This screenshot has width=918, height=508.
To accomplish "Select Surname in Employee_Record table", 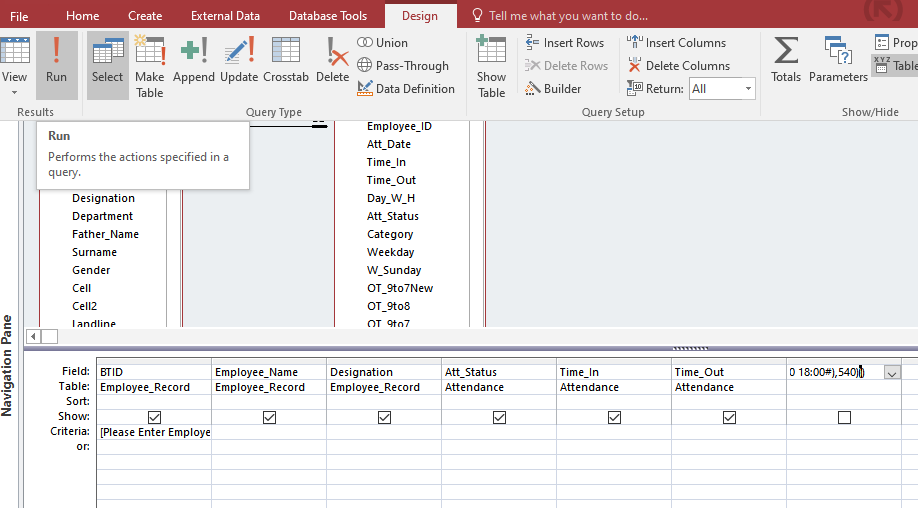I will tap(94, 252).
